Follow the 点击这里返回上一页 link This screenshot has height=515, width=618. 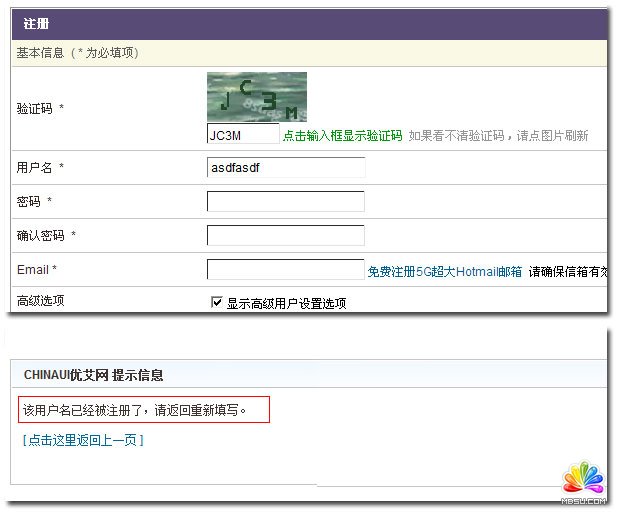pos(83,440)
